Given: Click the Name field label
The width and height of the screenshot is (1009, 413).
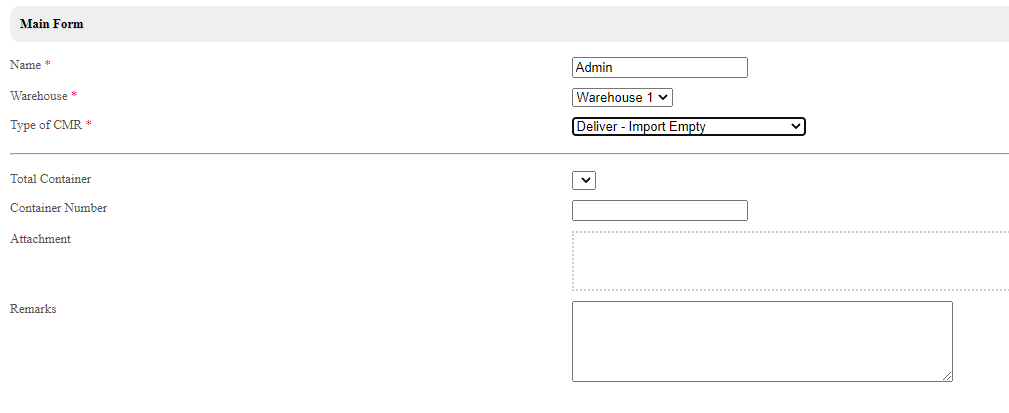Looking at the screenshot, I should [25, 65].
